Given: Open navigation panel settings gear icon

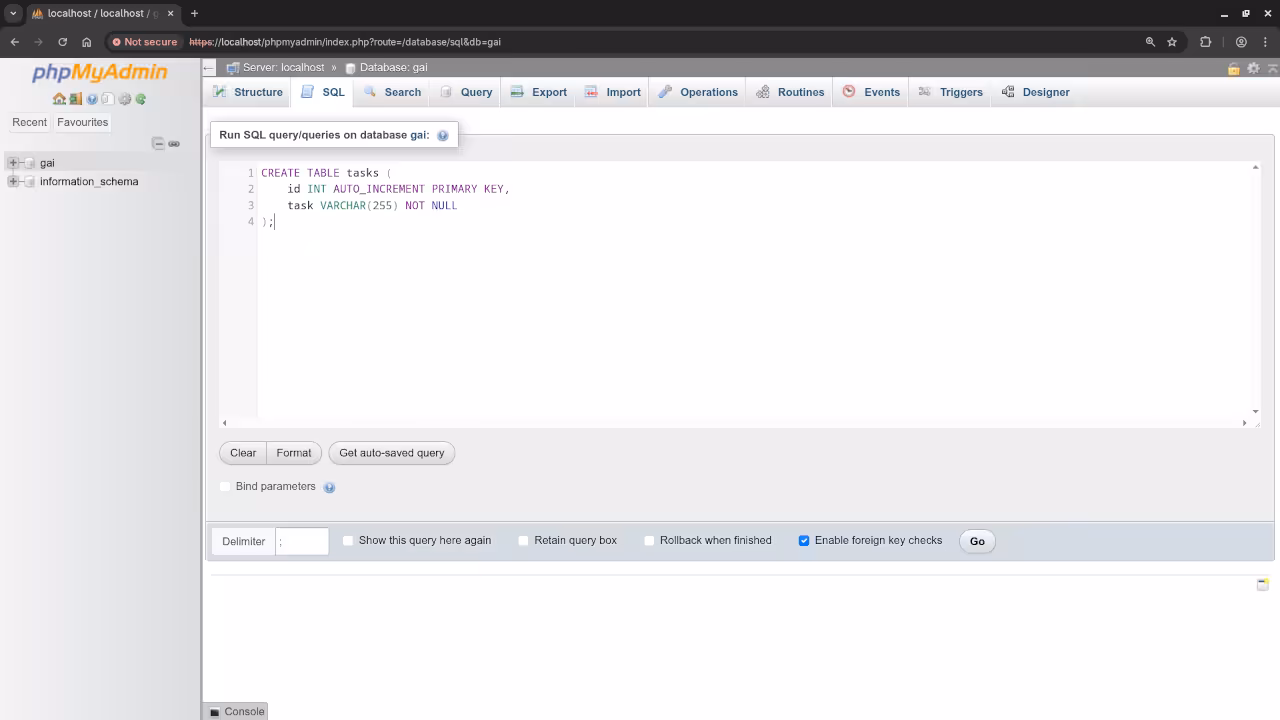Looking at the screenshot, I should coord(125,99).
